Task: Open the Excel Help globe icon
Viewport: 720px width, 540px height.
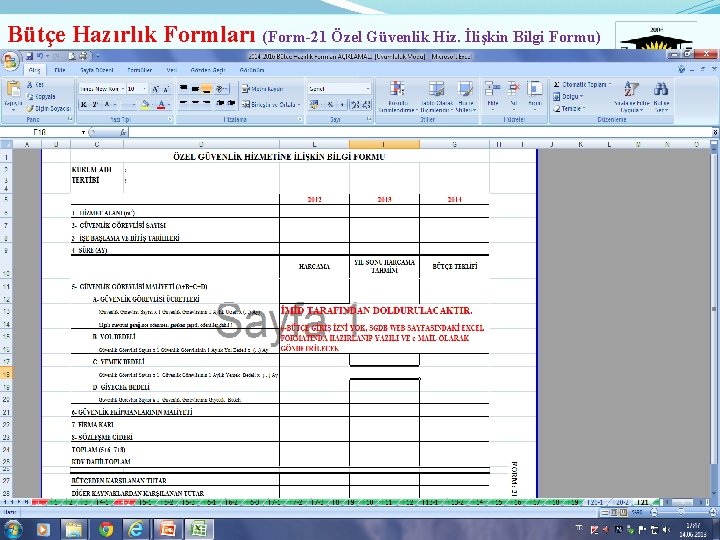Action: tap(681, 69)
